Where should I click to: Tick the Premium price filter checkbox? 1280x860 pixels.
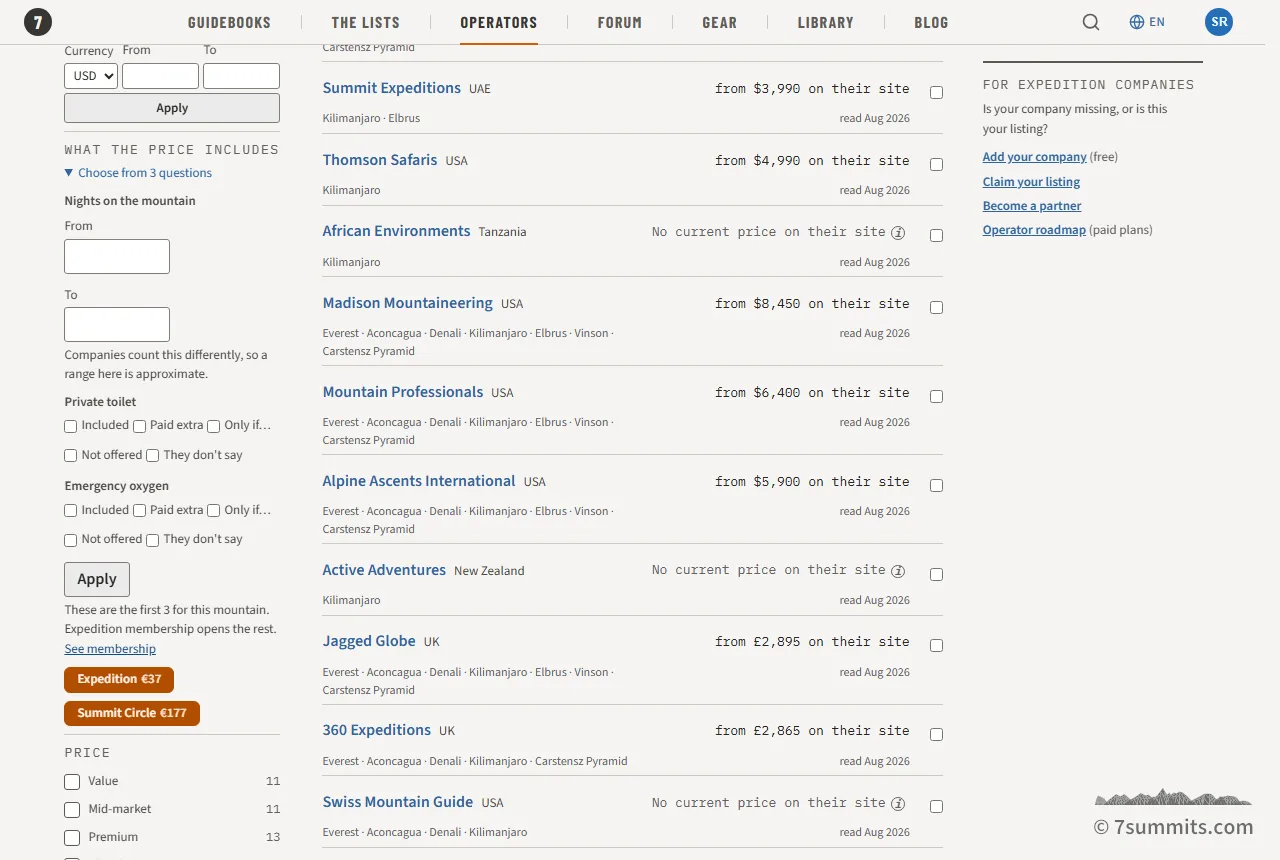pyautogui.click(x=72, y=838)
